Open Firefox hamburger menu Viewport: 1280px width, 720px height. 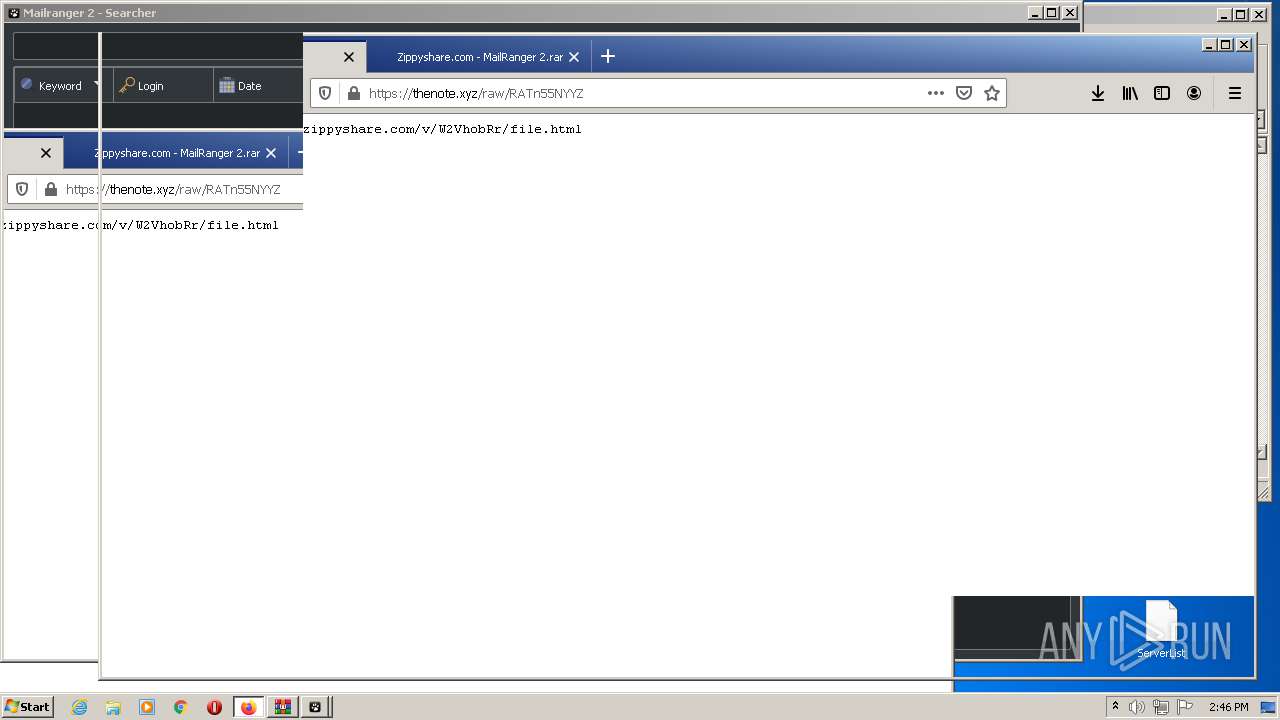[x=1235, y=93]
